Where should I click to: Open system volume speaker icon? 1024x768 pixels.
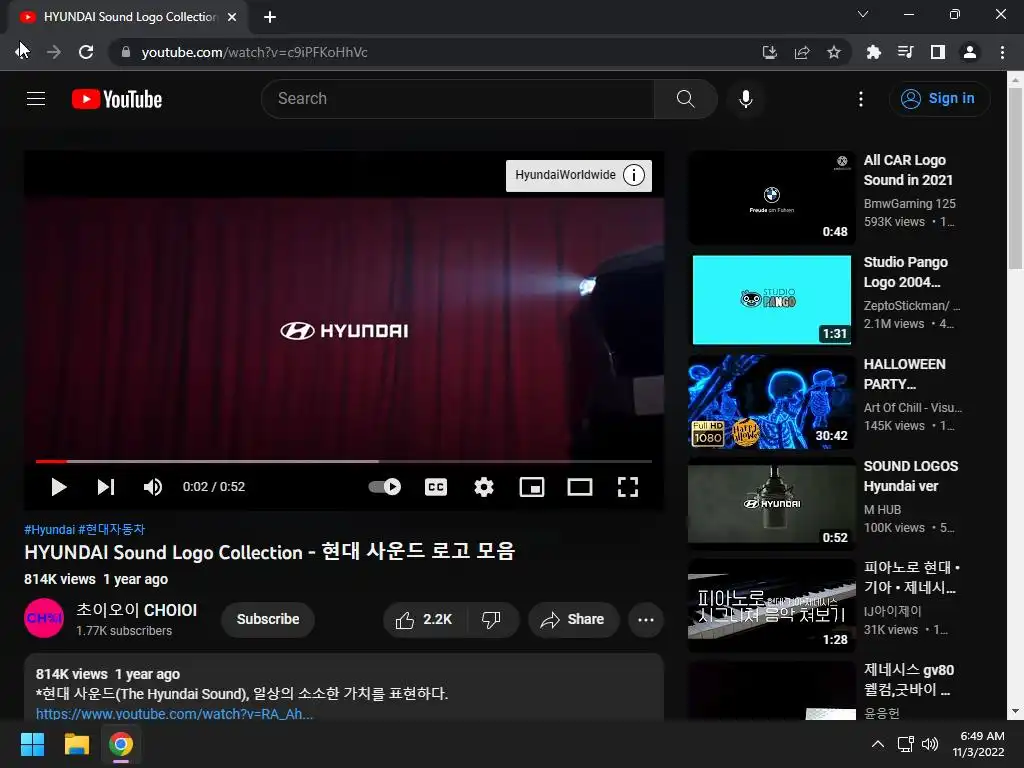pos(931,744)
